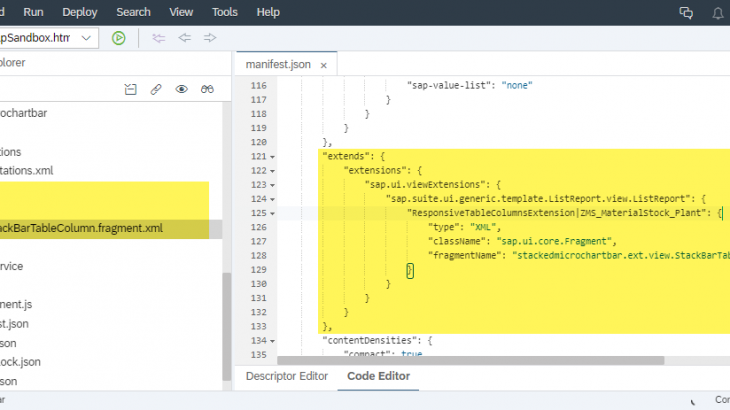The height and width of the screenshot is (410, 730).
Task: Collapse the code fold at line 123
Action: click(272, 186)
